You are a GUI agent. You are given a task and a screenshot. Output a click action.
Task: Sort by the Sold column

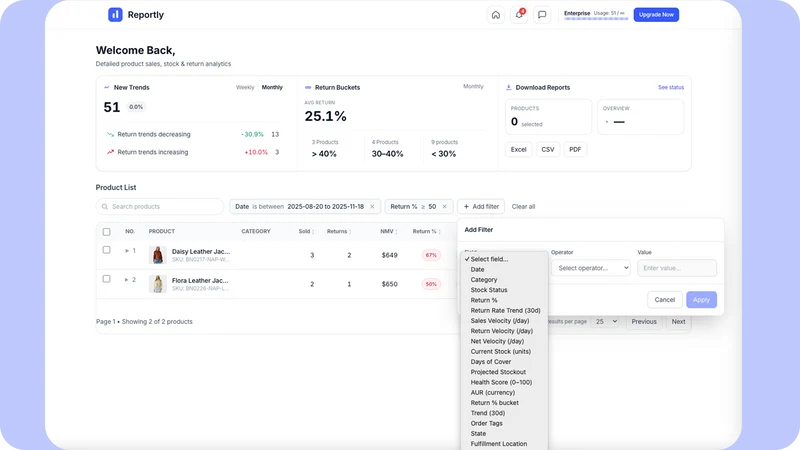[x=306, y=232]
